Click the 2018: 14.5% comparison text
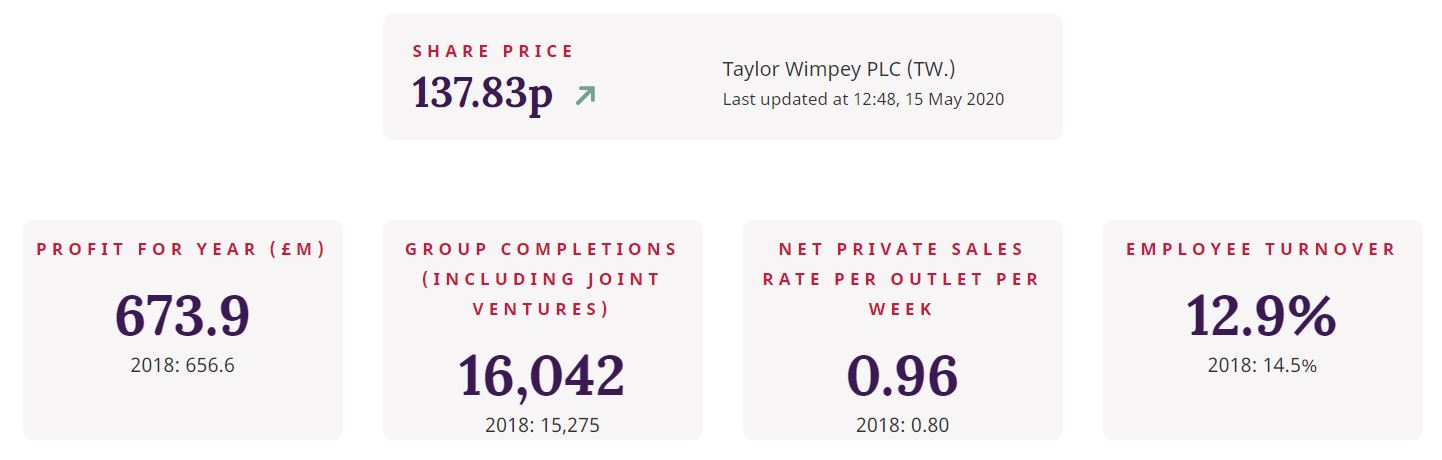Screen dimensions: 1442x460 click(1262, 365)
